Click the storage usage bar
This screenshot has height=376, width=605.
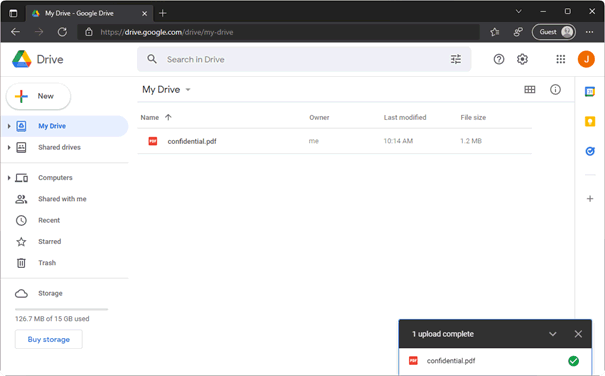pyautogui.click(x=61, y=309)
